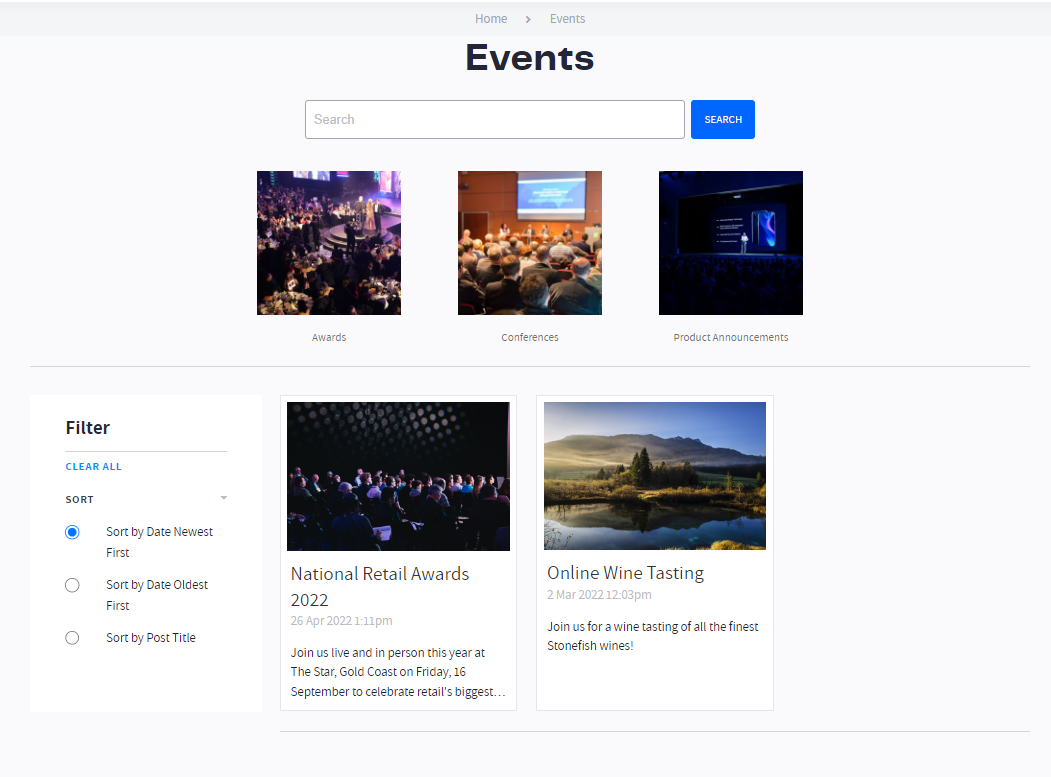This screenshot has height=777, width=1051.
Task: Click the 2 Mar 2022 12:03pm date
Action: [599, 595]
